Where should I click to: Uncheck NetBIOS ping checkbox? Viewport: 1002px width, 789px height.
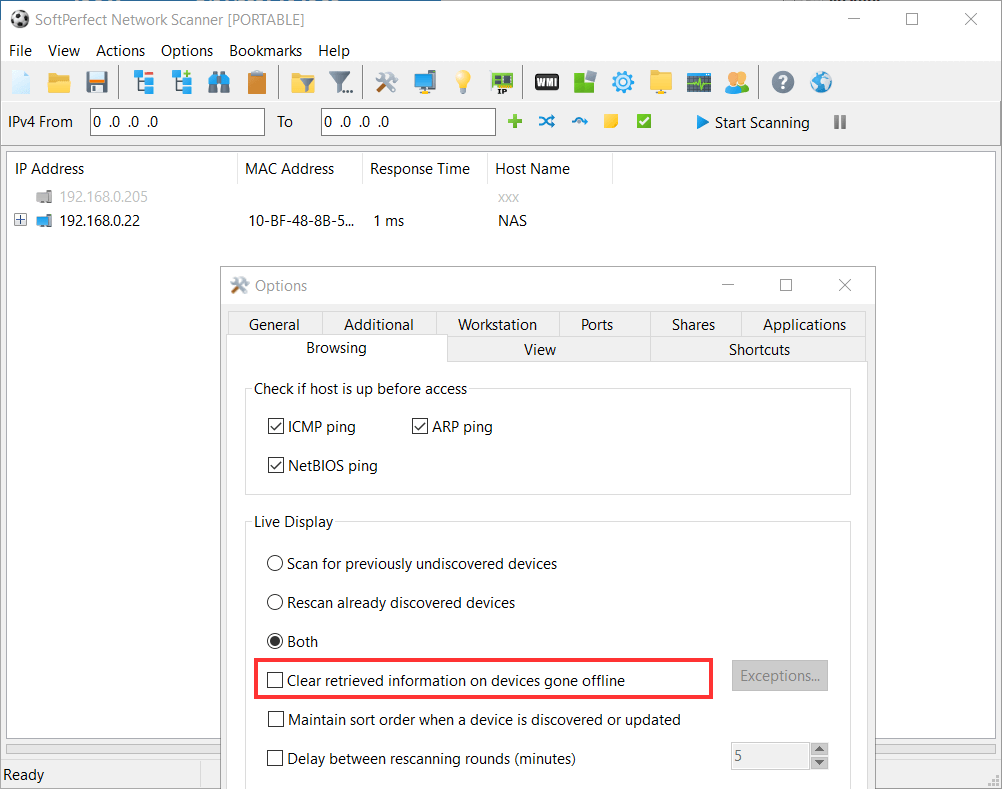point(275,465)
